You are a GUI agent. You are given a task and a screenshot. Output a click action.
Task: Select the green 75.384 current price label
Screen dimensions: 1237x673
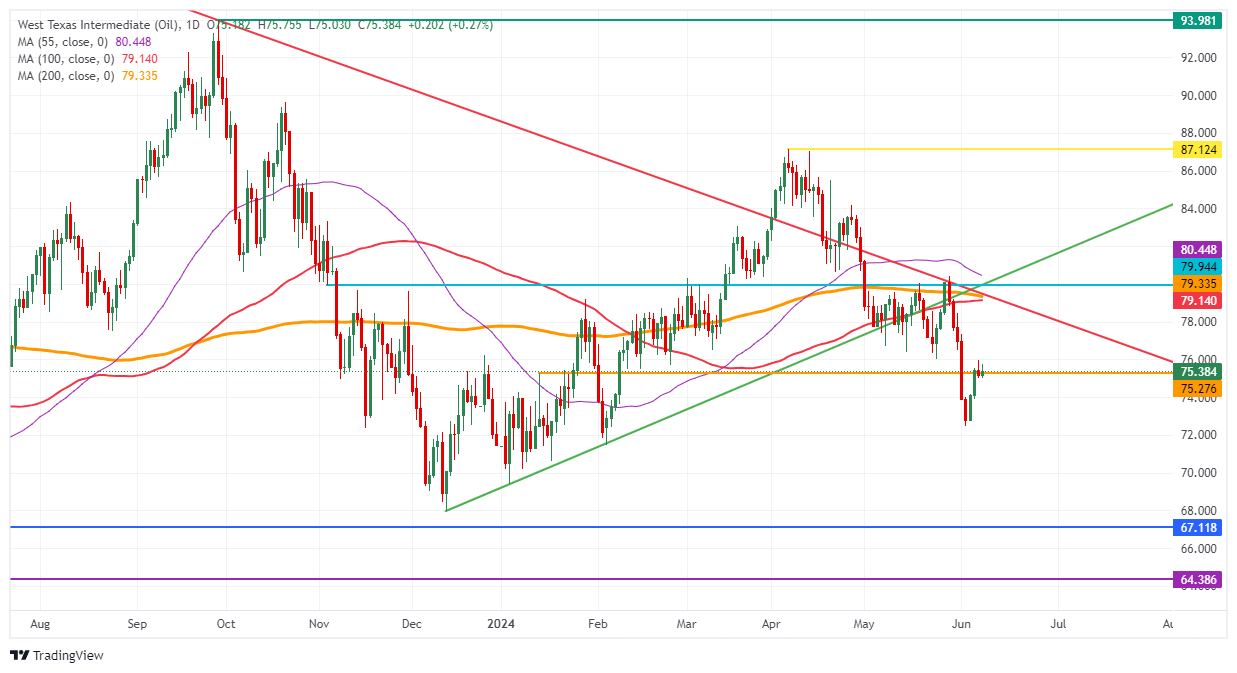(x=1199, y=372)
